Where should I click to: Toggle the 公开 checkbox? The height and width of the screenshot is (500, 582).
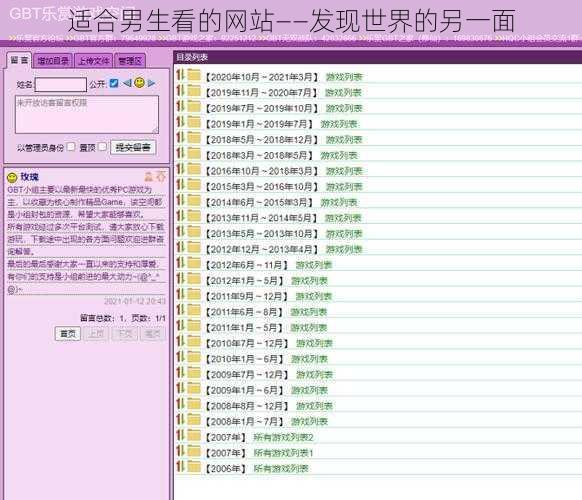(114, 83)
